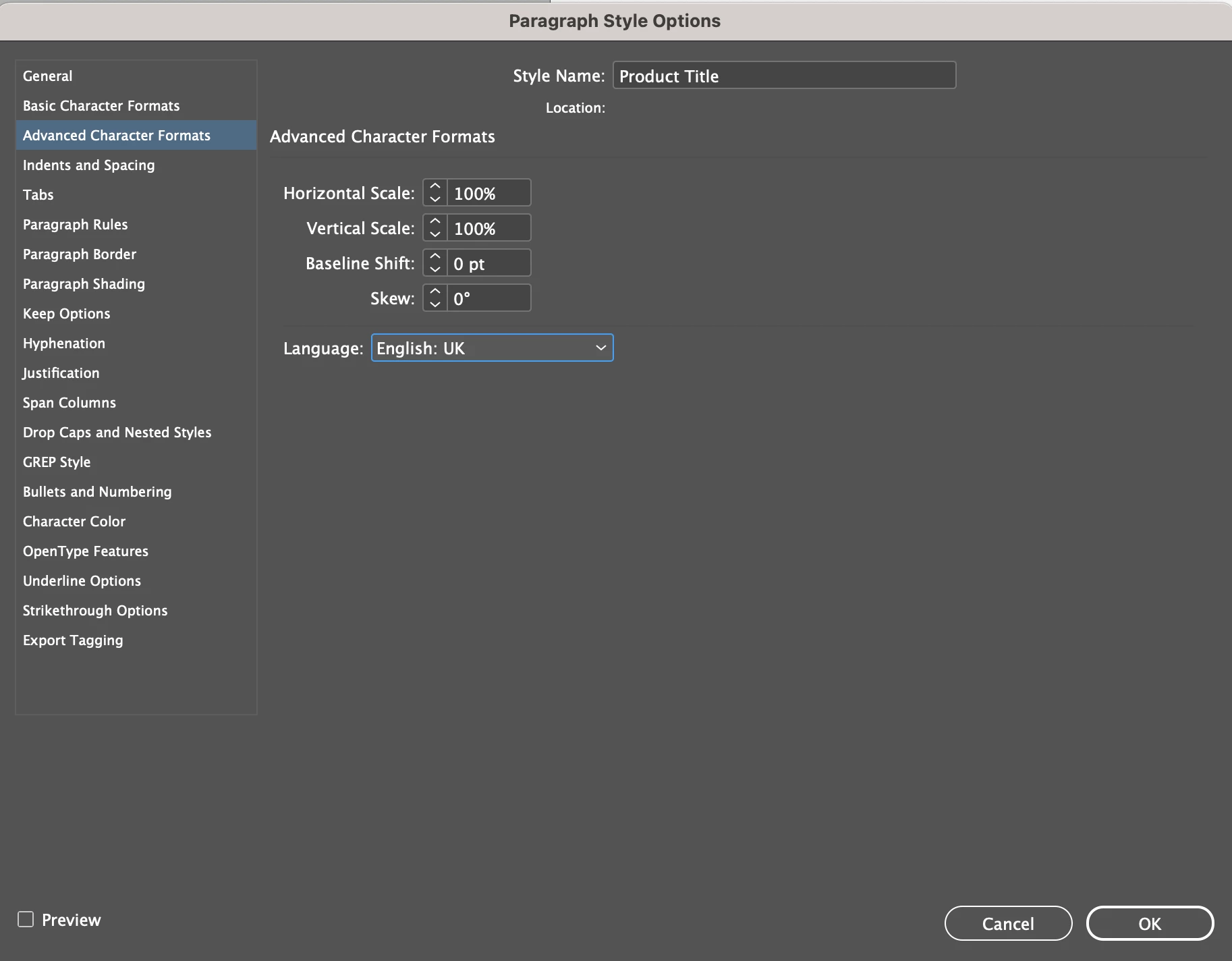The width and height of the screenshot is (1232, 961).
Task: Decrease Skew with down arrow
Action: (x=435, y=305)
